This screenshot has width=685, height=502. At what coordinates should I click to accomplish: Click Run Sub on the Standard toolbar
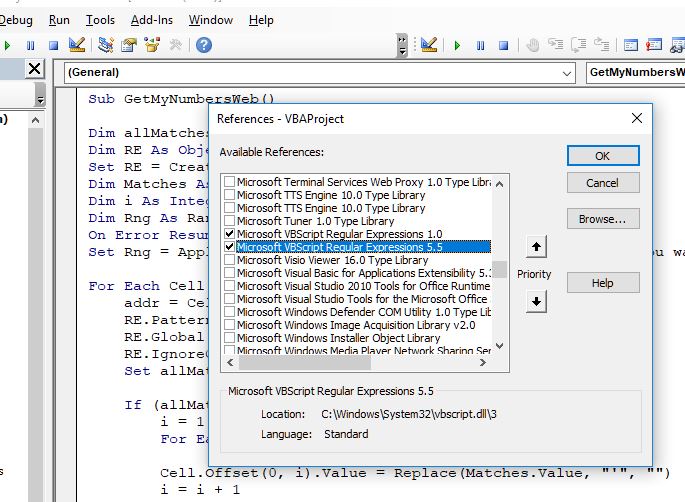[7, 45]
